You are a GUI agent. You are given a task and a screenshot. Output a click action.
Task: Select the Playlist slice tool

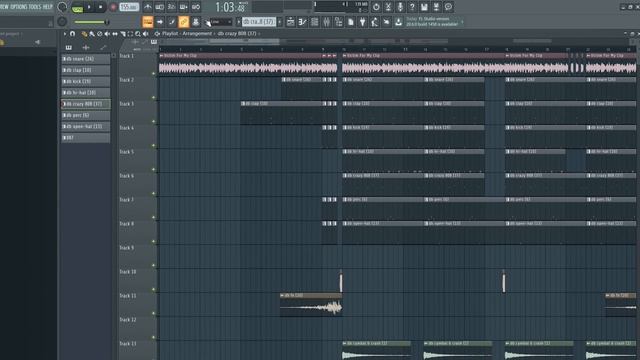click(123, 34)
